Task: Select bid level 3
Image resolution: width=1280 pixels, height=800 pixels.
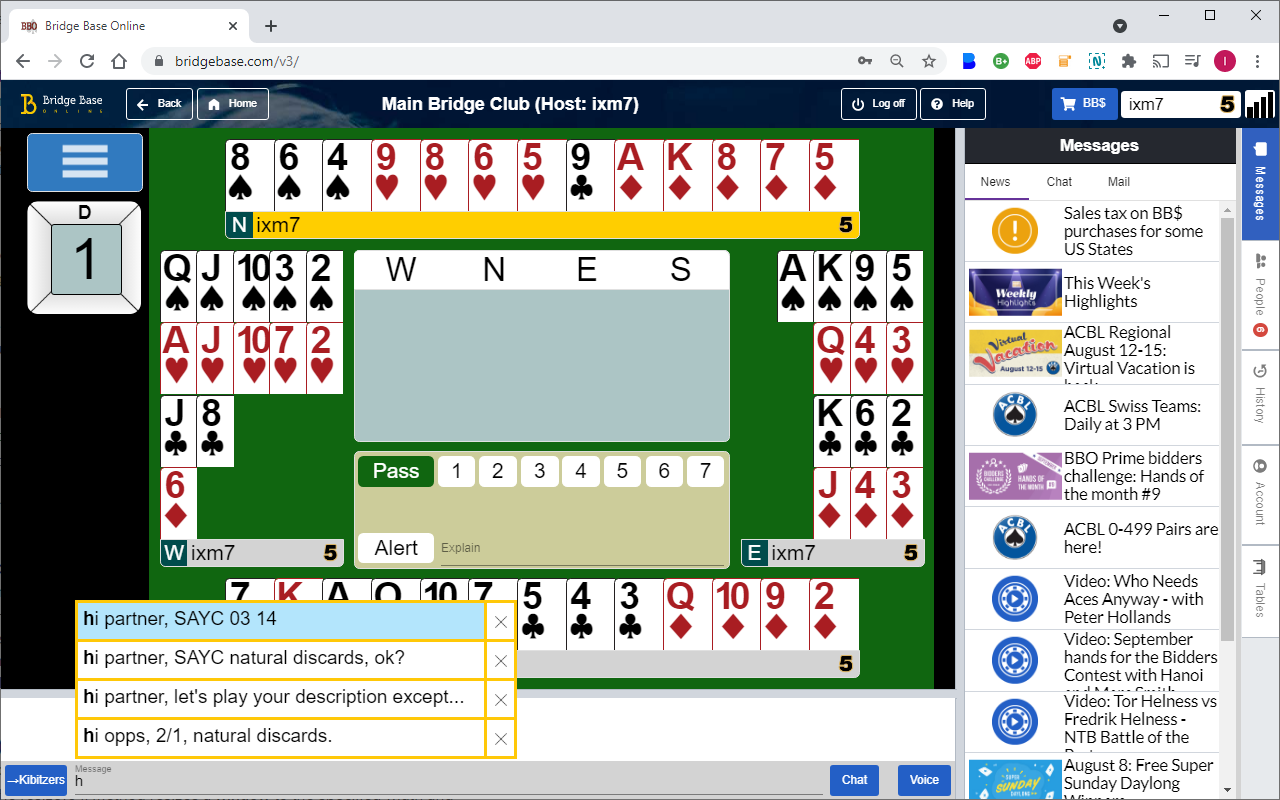Action: (539, 471)
